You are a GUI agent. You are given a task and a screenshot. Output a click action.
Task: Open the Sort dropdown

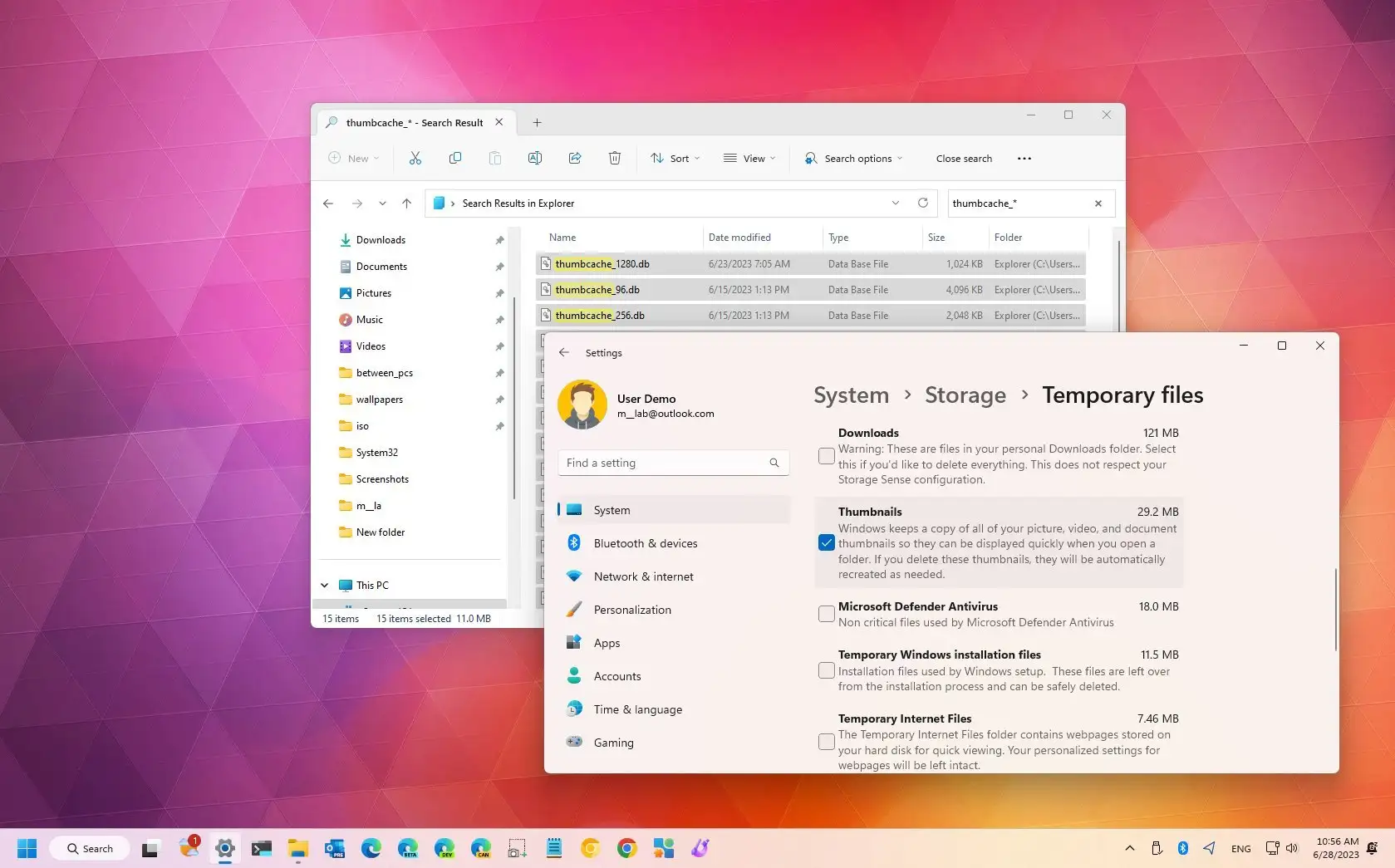click(675, 158)
